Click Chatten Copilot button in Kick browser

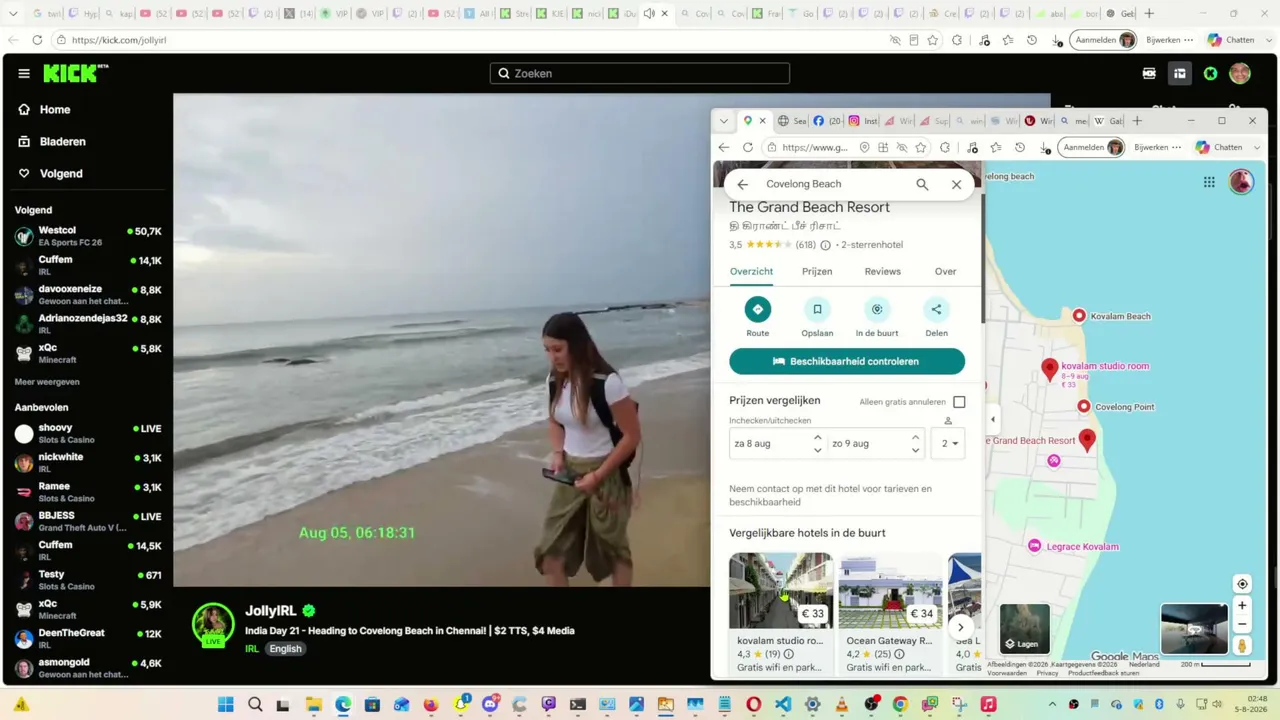(1230, 40)
